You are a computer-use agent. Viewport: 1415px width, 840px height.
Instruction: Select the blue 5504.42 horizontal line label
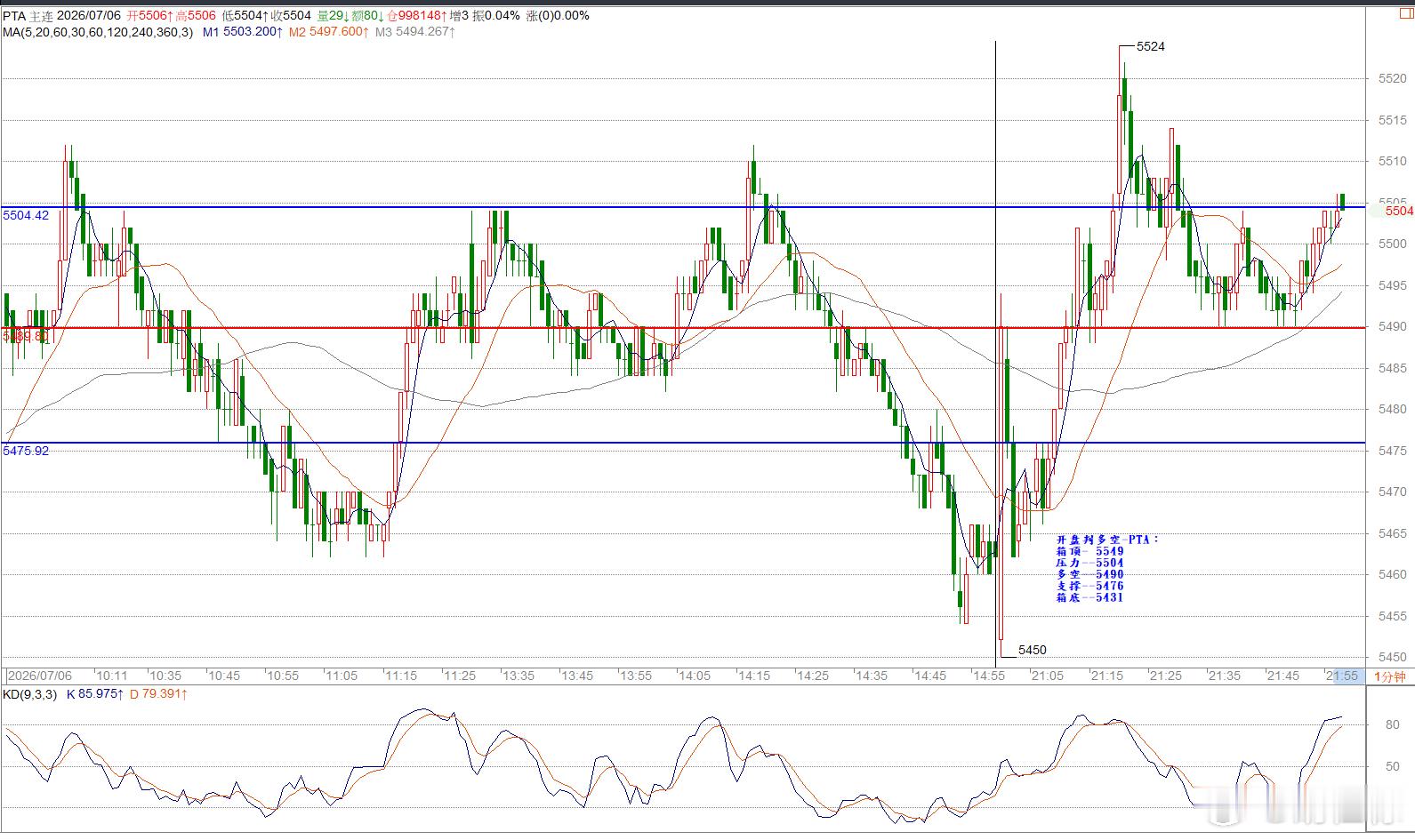(26, 215)
